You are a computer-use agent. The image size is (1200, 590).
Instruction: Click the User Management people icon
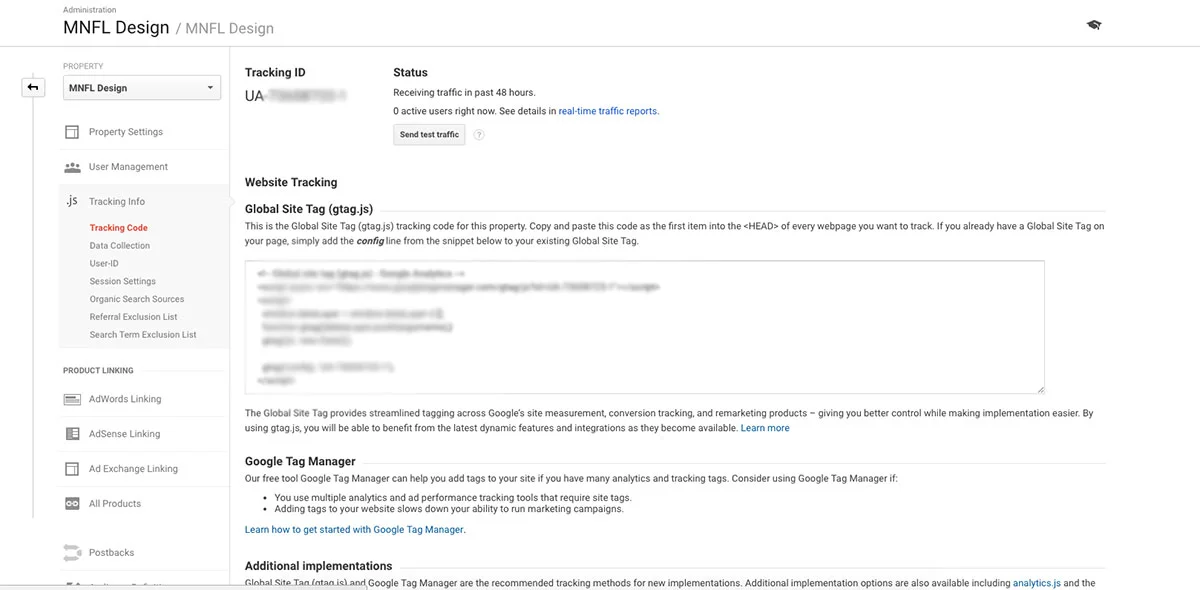point(72,167)
